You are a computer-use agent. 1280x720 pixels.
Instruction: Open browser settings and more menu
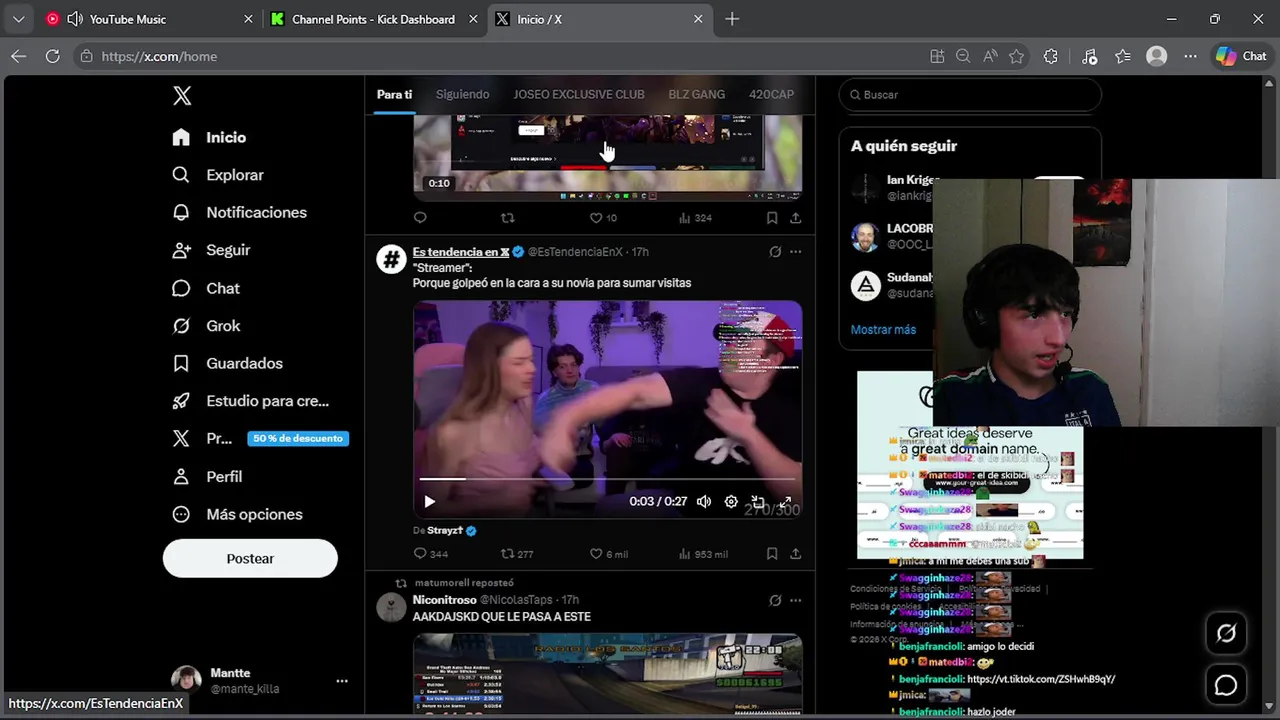tap(1190, 56)
